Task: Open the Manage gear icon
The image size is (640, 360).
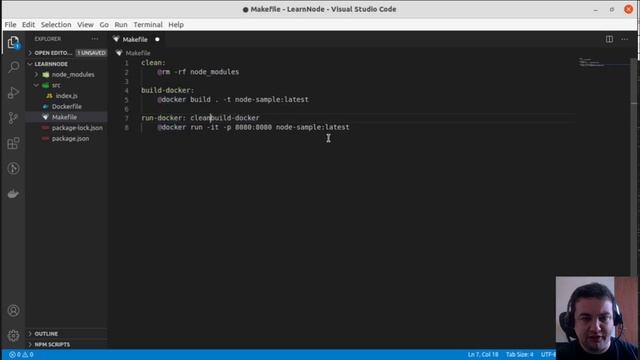Action: (13, 336)
